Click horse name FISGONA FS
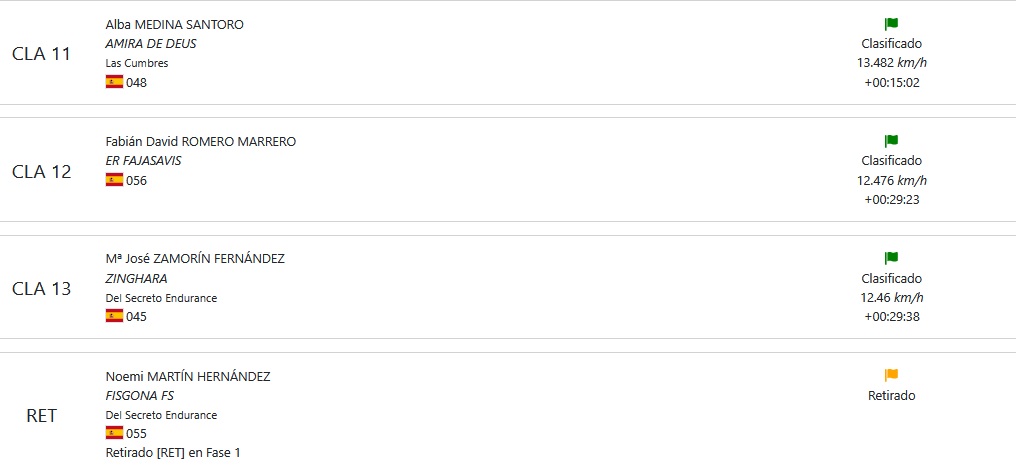Image resolution: width=1016 pixels, height=471 pixels. click(x=139, y=396)
